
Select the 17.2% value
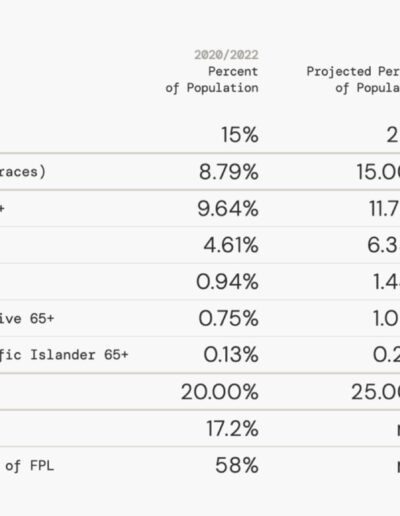click(232, 429)
